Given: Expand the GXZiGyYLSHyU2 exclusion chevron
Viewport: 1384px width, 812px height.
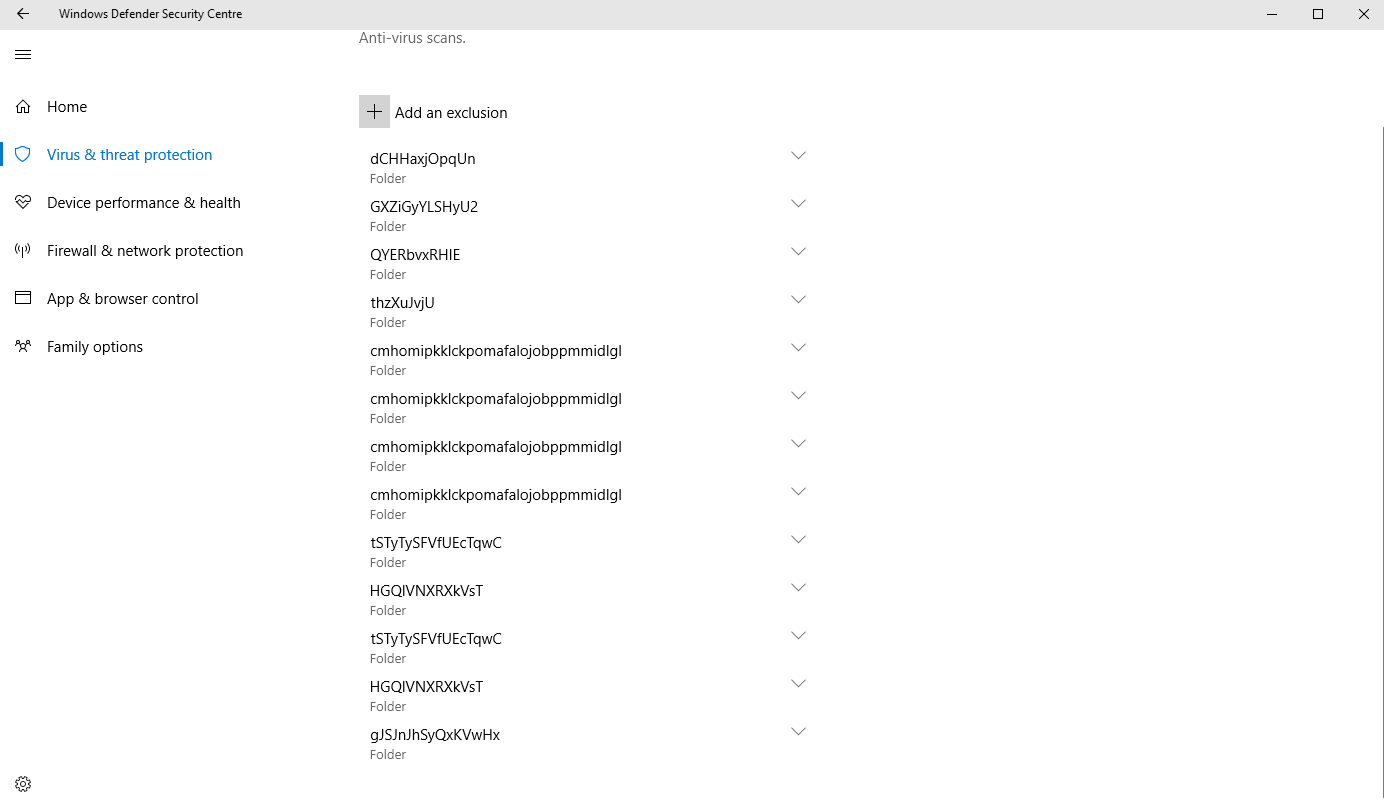Looking at the screenshot, I should [x=798, y=204].
